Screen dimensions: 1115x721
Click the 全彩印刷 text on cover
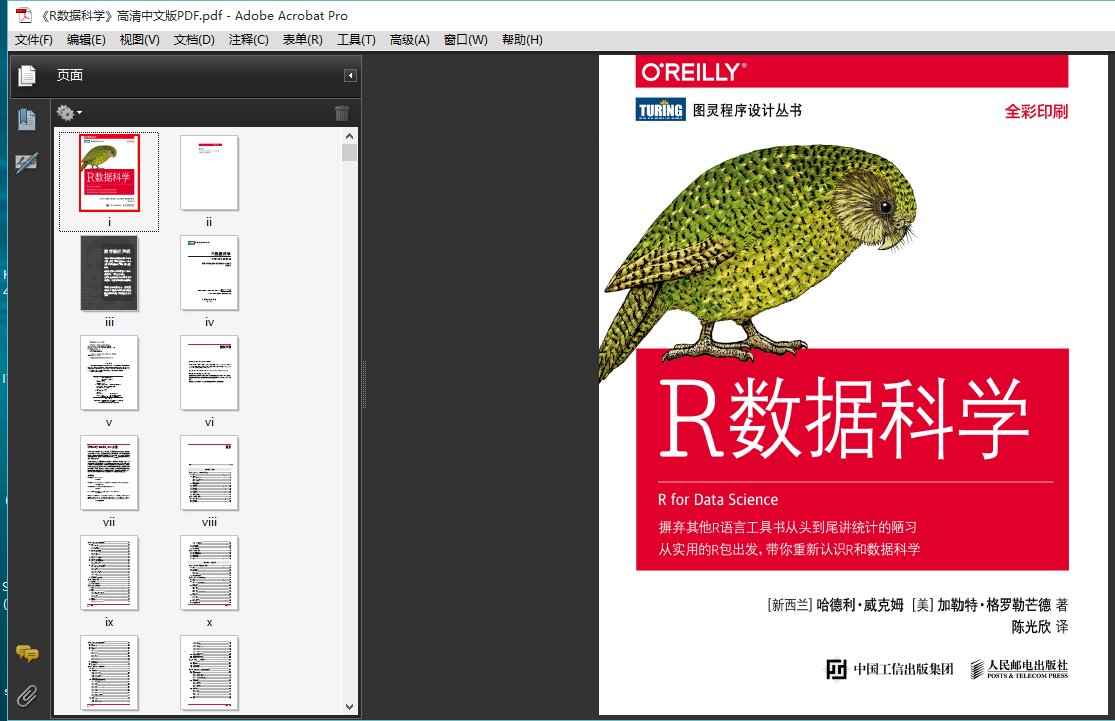(x=1036, y=112)
